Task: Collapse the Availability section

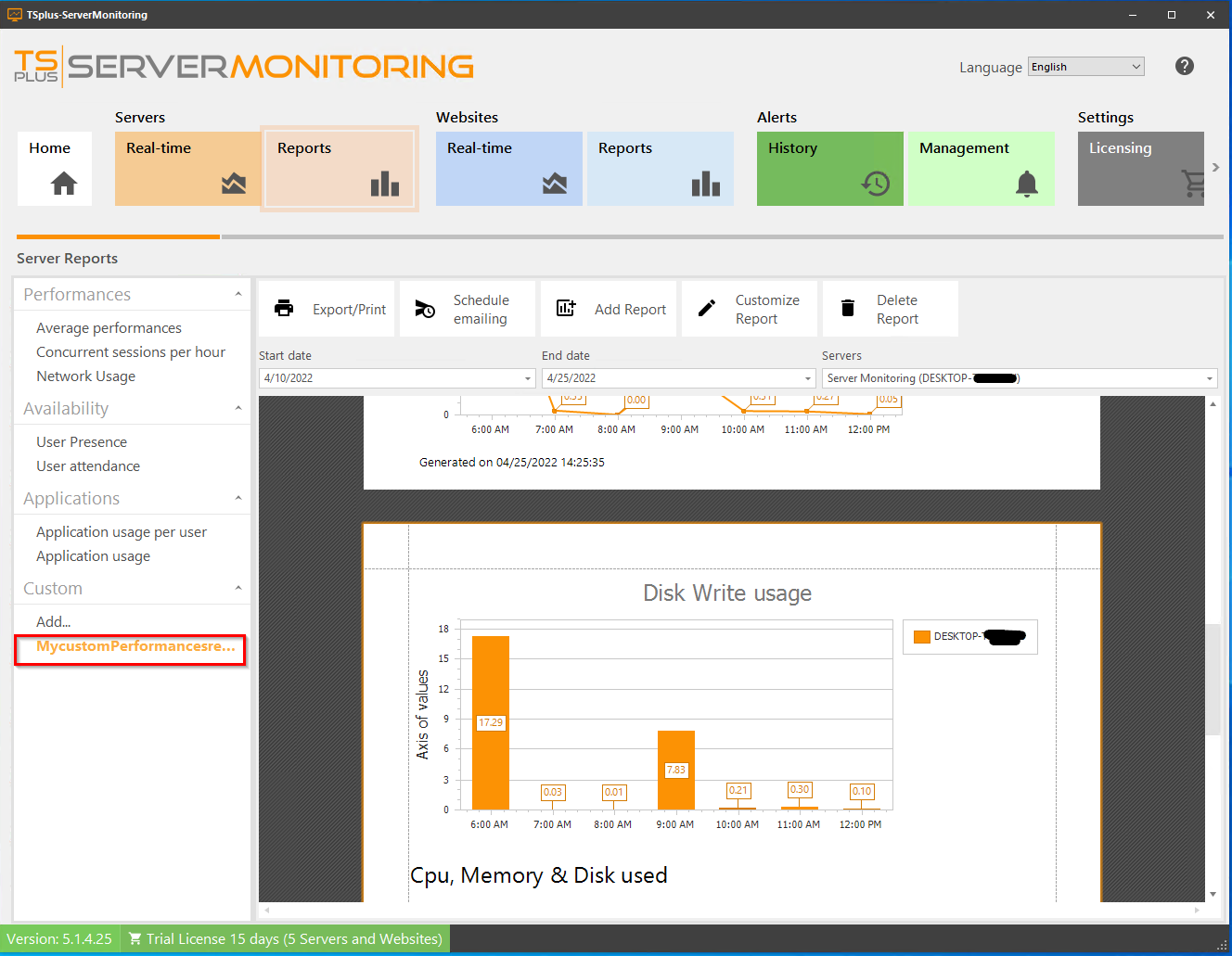Action: (238, 408)
